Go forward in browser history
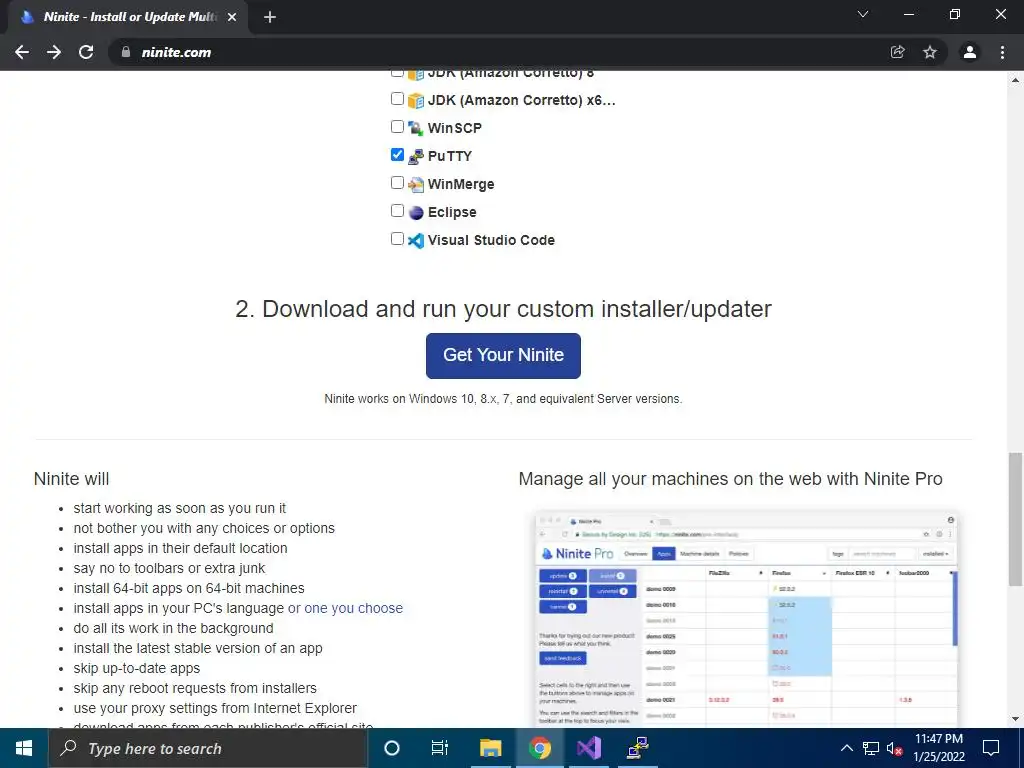This screenshot has height=768, width=1024. click(54, 52)
